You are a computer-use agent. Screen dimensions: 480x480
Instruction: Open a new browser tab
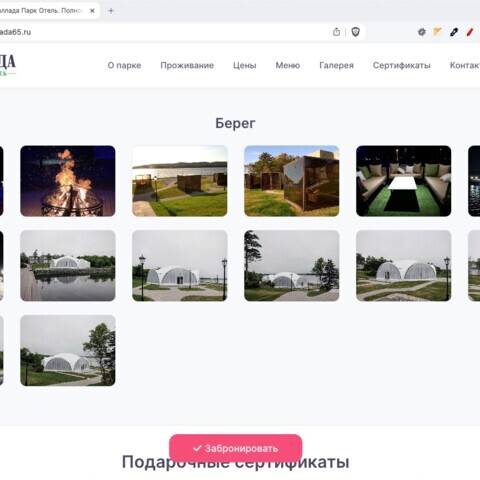[111, 11]
